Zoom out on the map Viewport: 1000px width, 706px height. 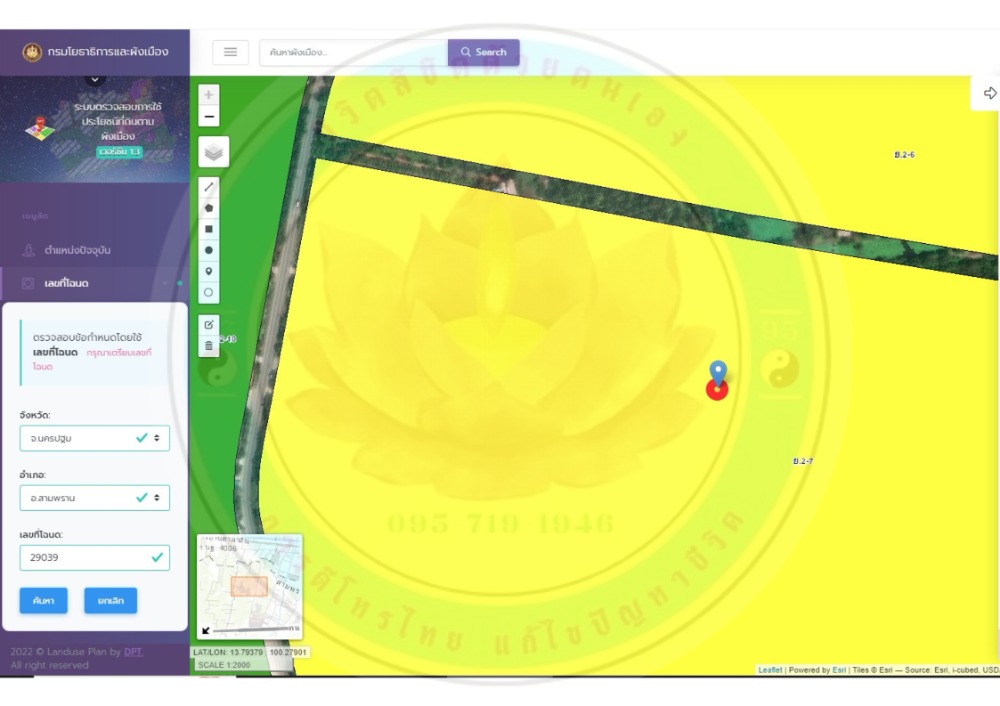pos(208,117)
